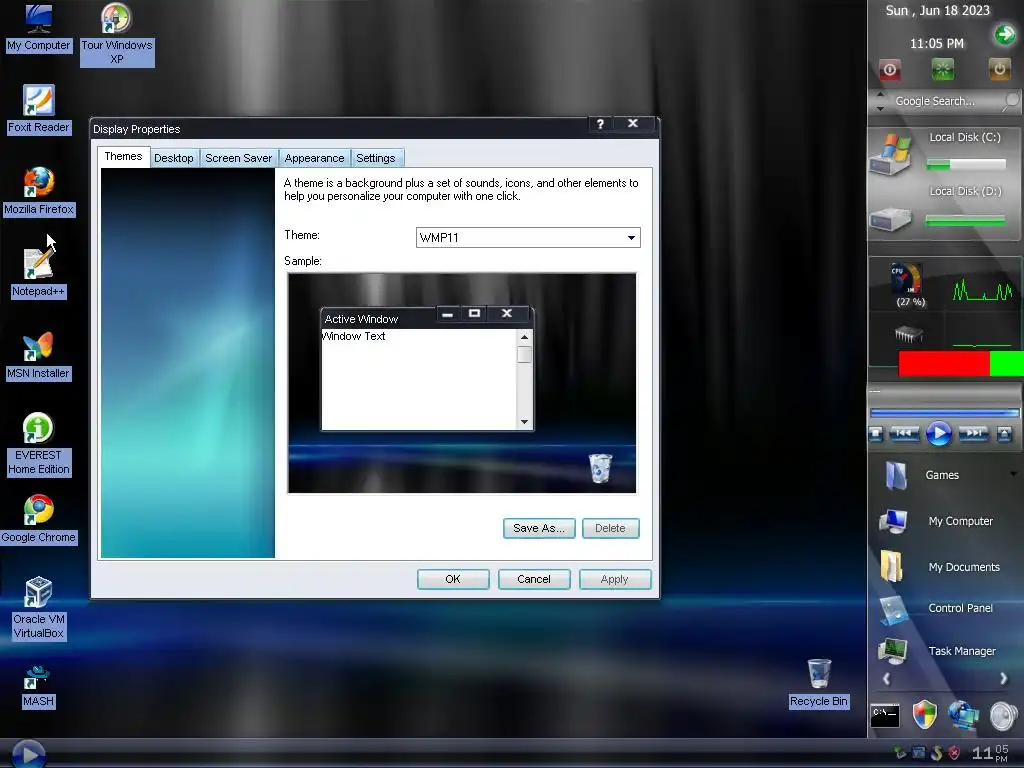Click the Google Search magnifier icon

(1010, 101)
